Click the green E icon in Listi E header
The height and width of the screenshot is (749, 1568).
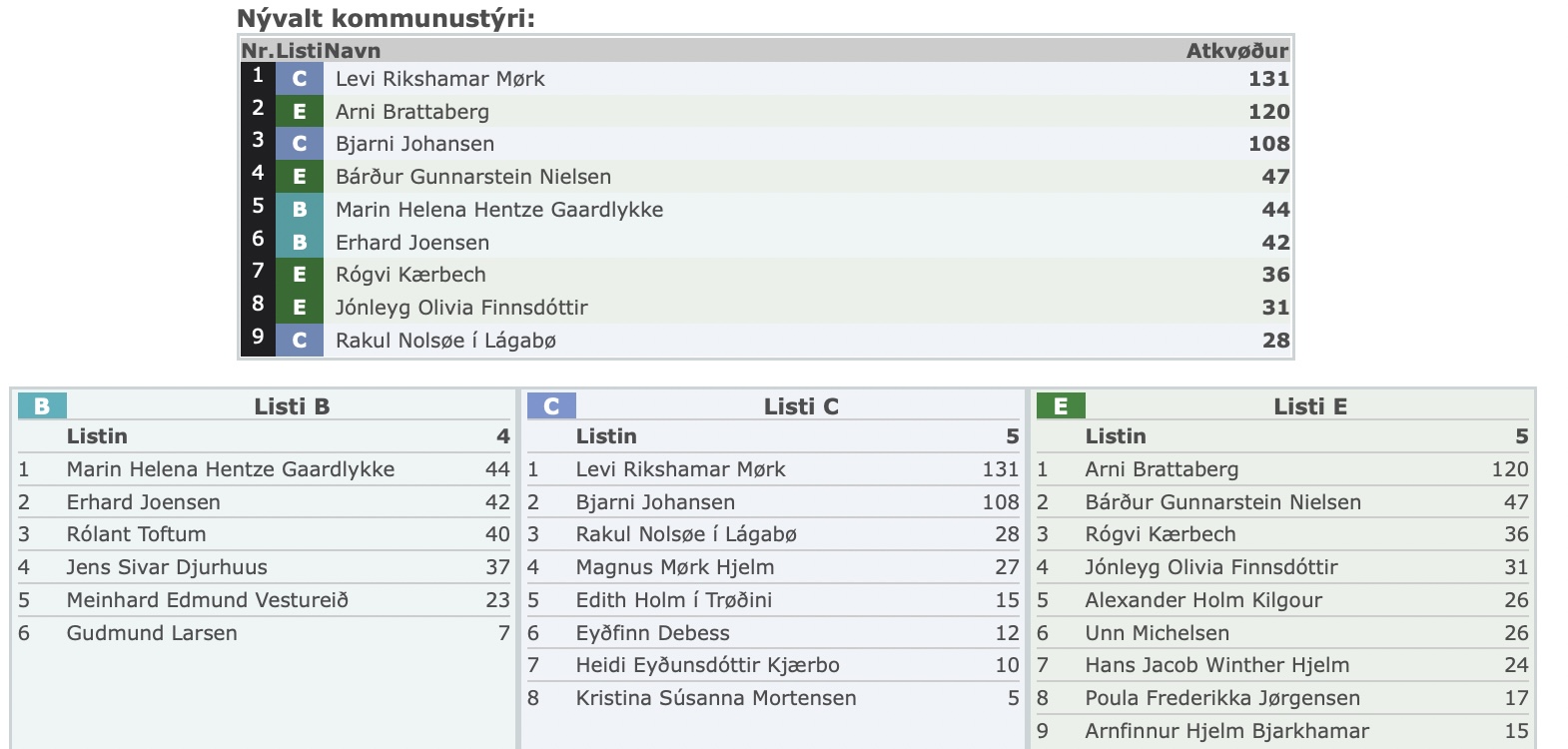click(x=1061, y=405)
